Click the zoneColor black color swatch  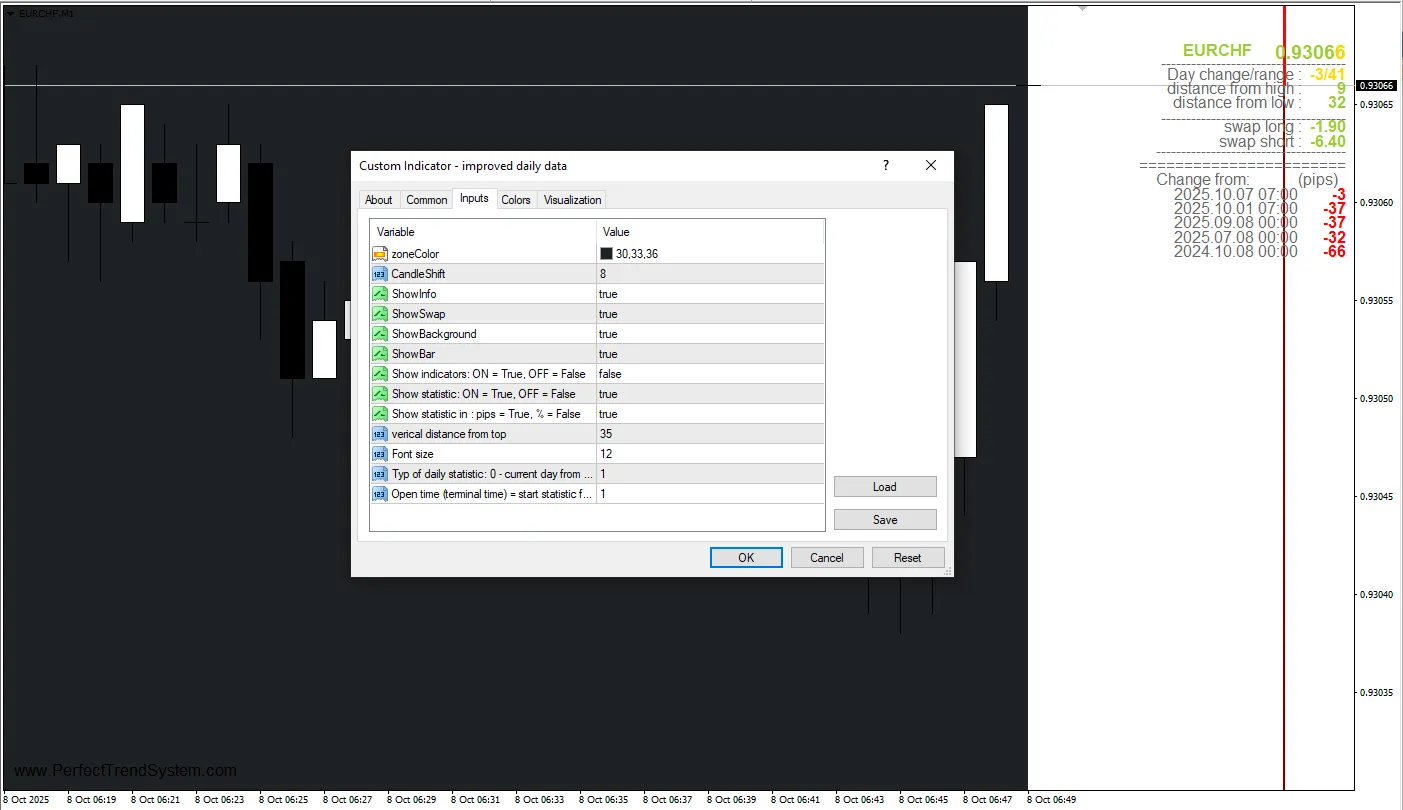click(x=606, y=254)
